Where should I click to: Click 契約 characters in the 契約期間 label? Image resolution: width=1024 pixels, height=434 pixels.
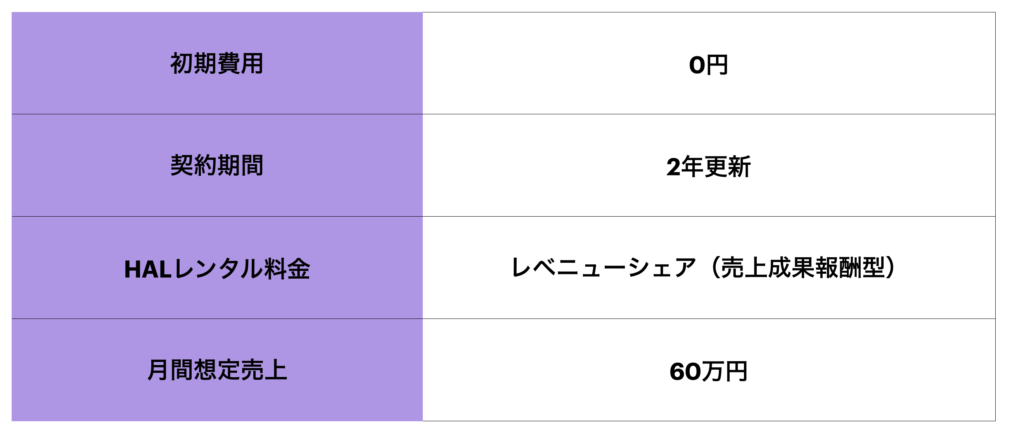click(x=194, y=166)
